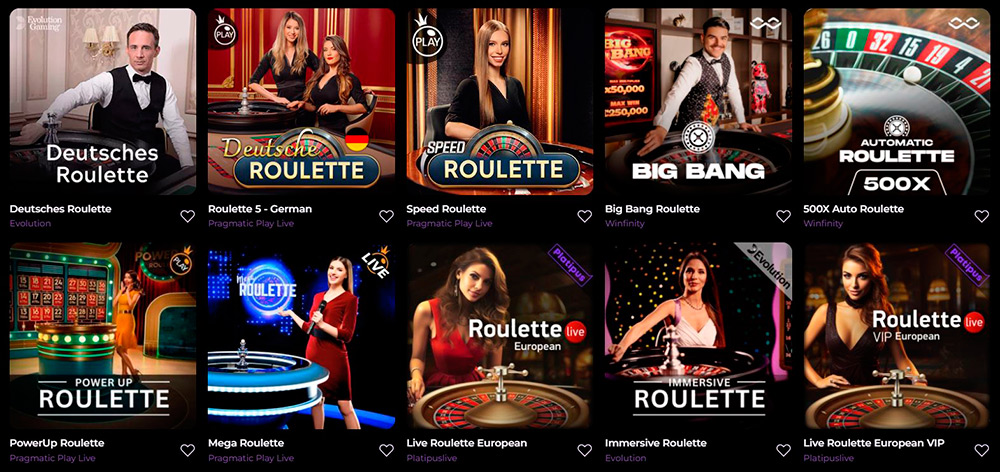Favorite the 500X Auto Roulette game
Image resolution: width=1000 pixels, height=472 pixels.
click(x=982, y=216)
